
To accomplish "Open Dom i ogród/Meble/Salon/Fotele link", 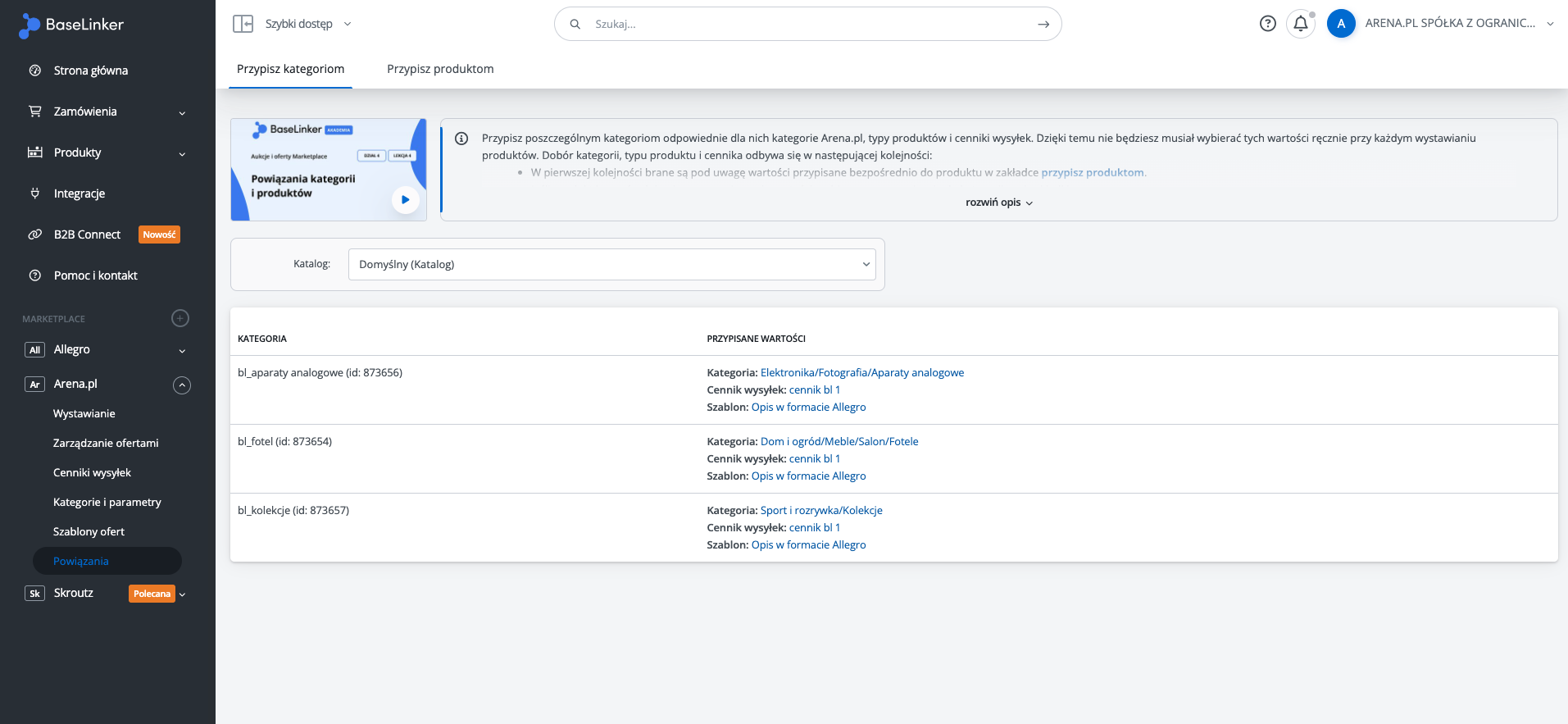I will 839,441.
